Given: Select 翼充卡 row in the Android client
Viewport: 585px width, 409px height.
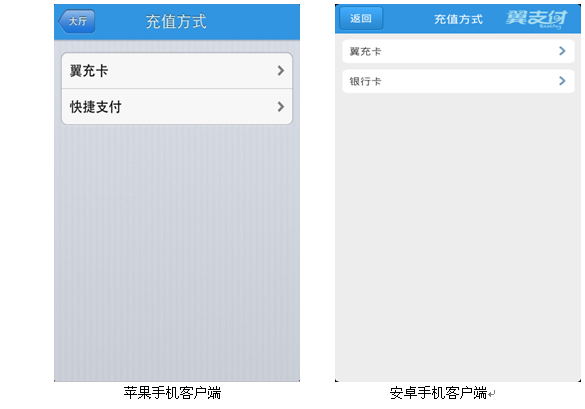Looking at the screenshot, I should click(x=458, y=51).
